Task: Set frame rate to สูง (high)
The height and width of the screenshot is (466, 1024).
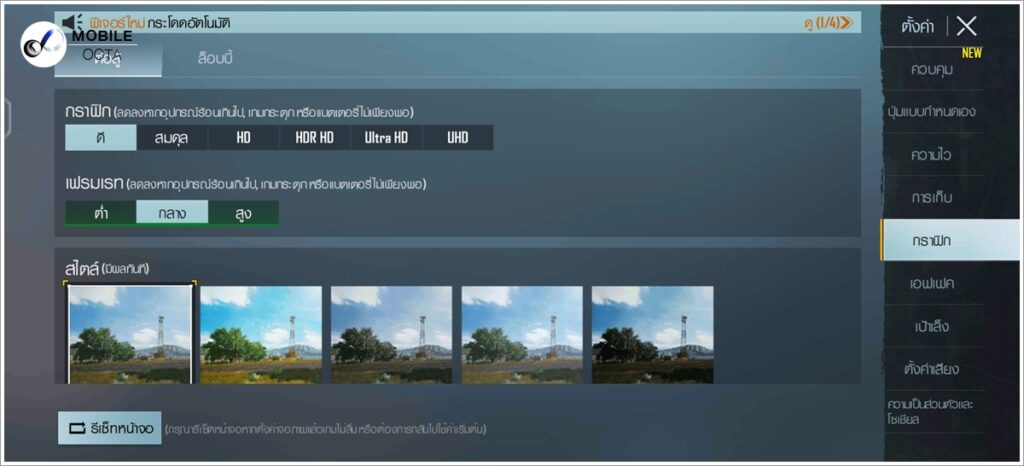Action: tap(243, 213)
